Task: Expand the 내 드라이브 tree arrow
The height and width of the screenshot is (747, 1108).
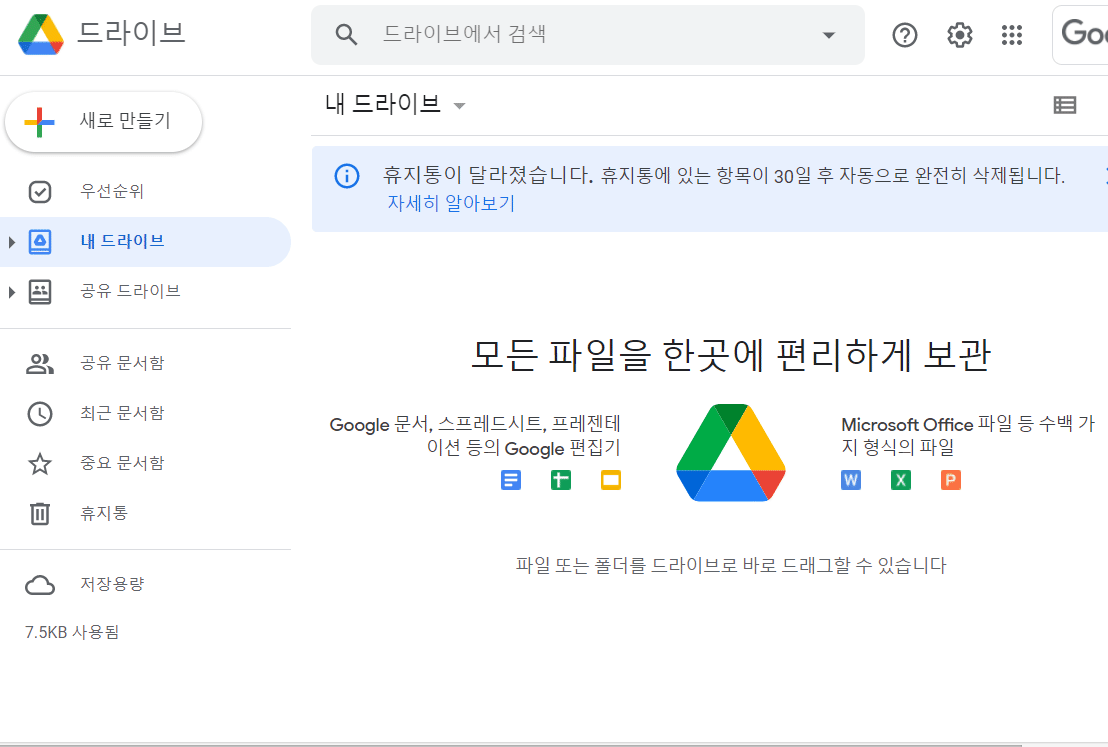Action: [11, 242]
